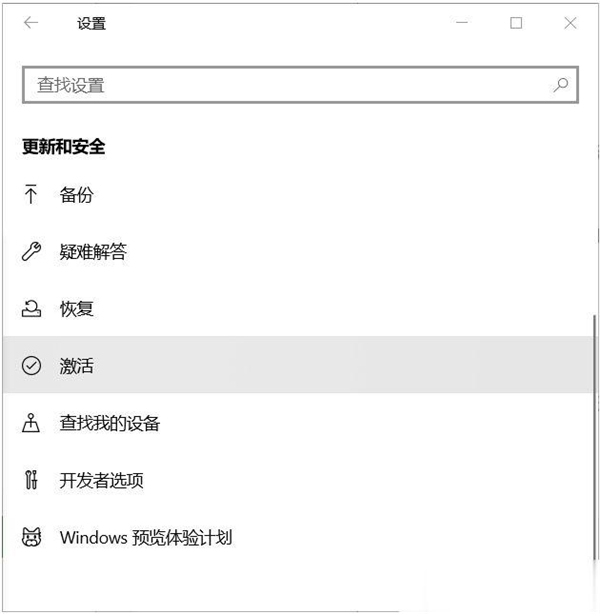Click the 疑难解答 wrench icon
The width and height of the screenshot is (600, 614).
pyautogui.click(x=31, y=252)
